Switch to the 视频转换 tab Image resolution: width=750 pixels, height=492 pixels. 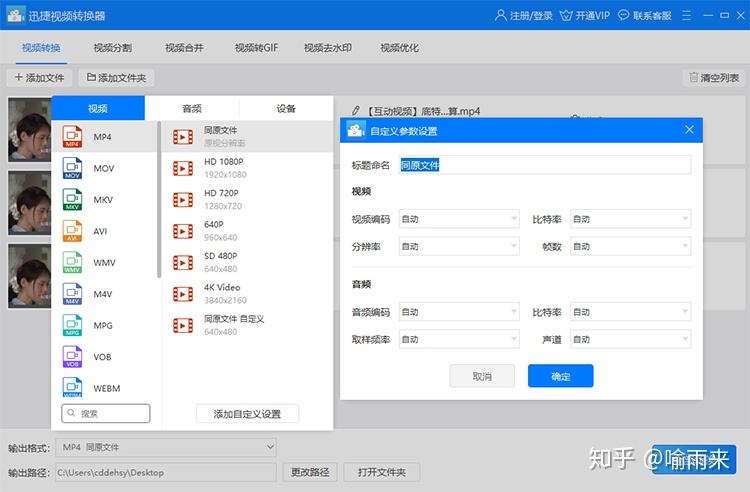pyautogui.click(x=41, y=48)
